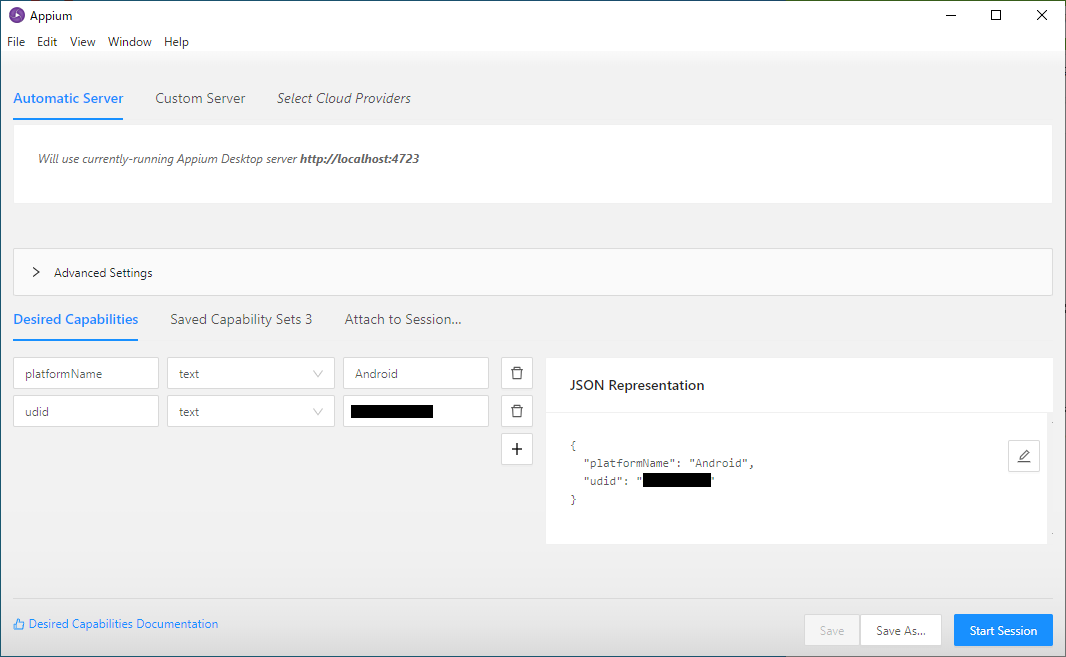Screen dimensions: 1066x657
Task: Select the Desired Capabilities tab
Action: [75, 320]
